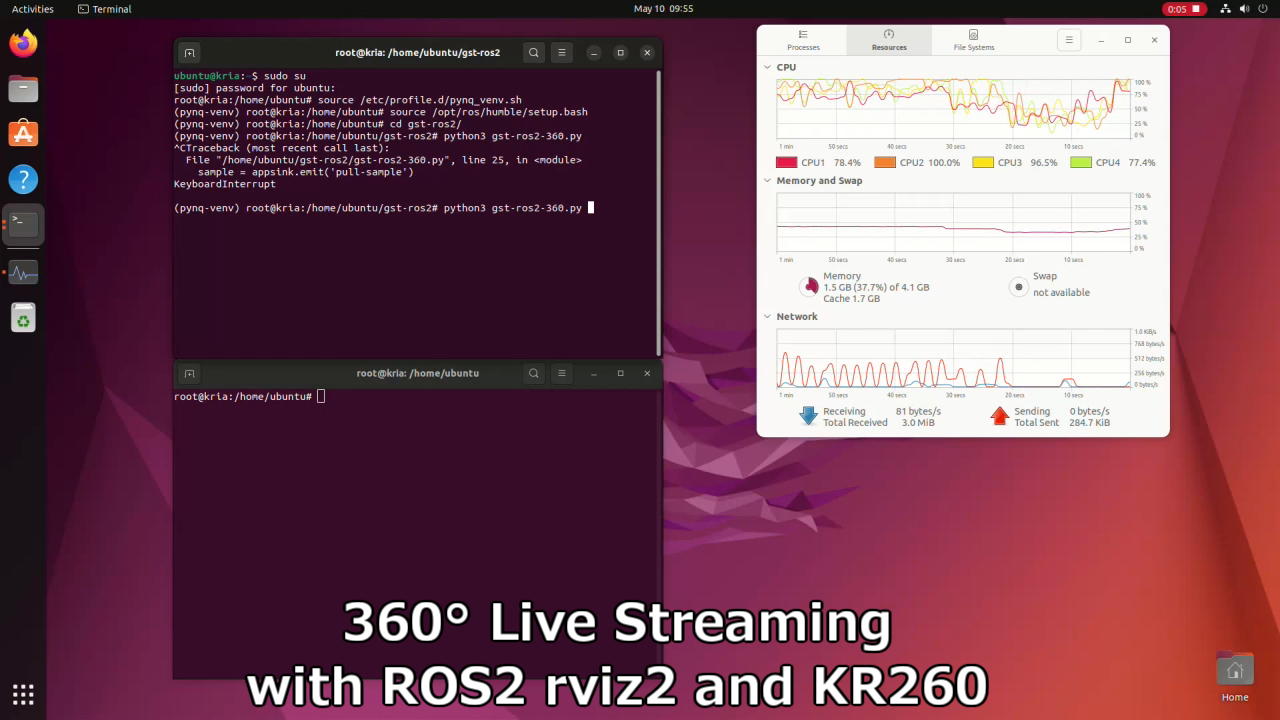Collapse the CPU section
This screenshot has width=1280, height=720.
point(767,68)
